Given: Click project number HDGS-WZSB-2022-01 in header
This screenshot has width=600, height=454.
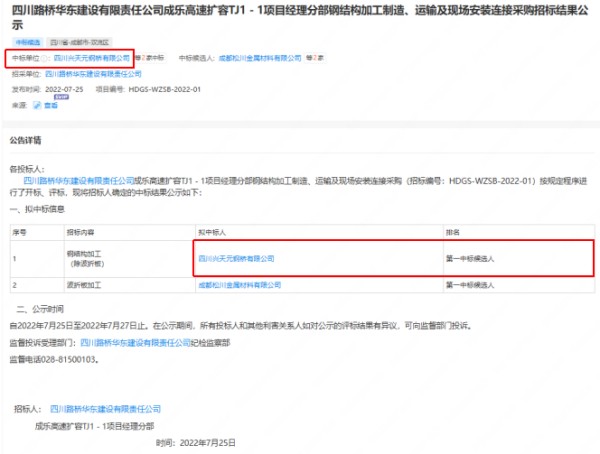Looking at the screenshot, I should pyautogui.click(x=165, y=89).
